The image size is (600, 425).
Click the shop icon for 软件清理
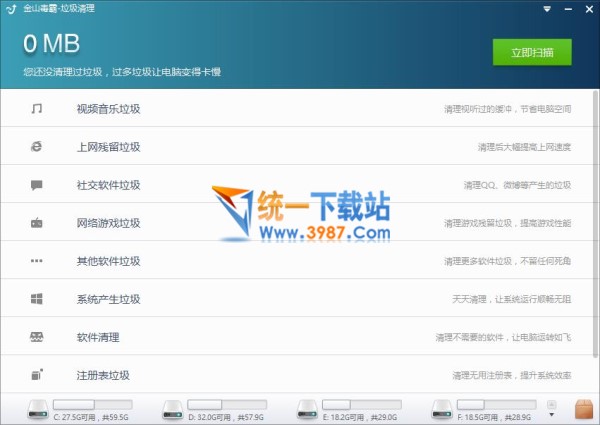(x=37, y=337)
